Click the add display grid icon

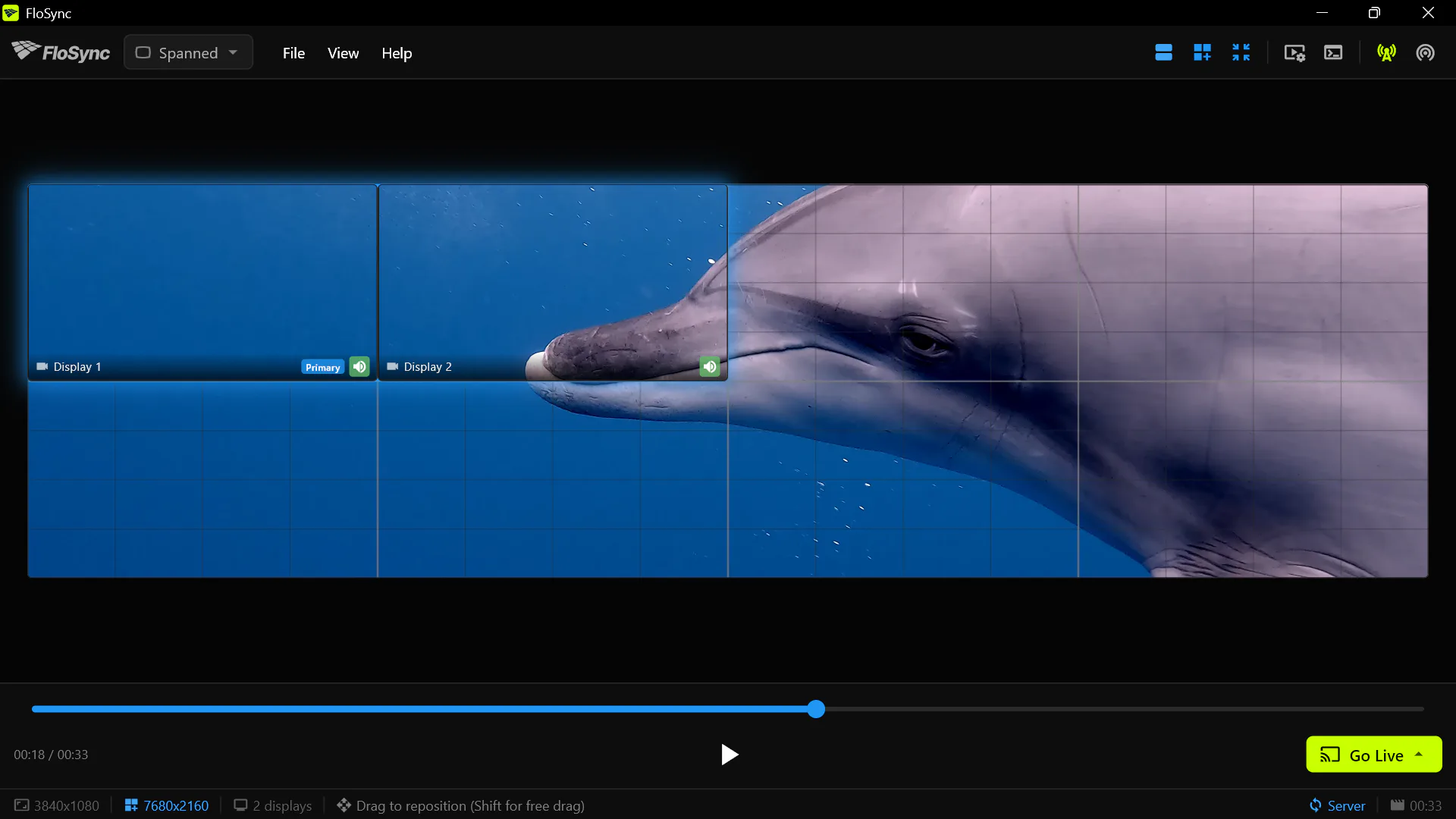coord(1202,52)
